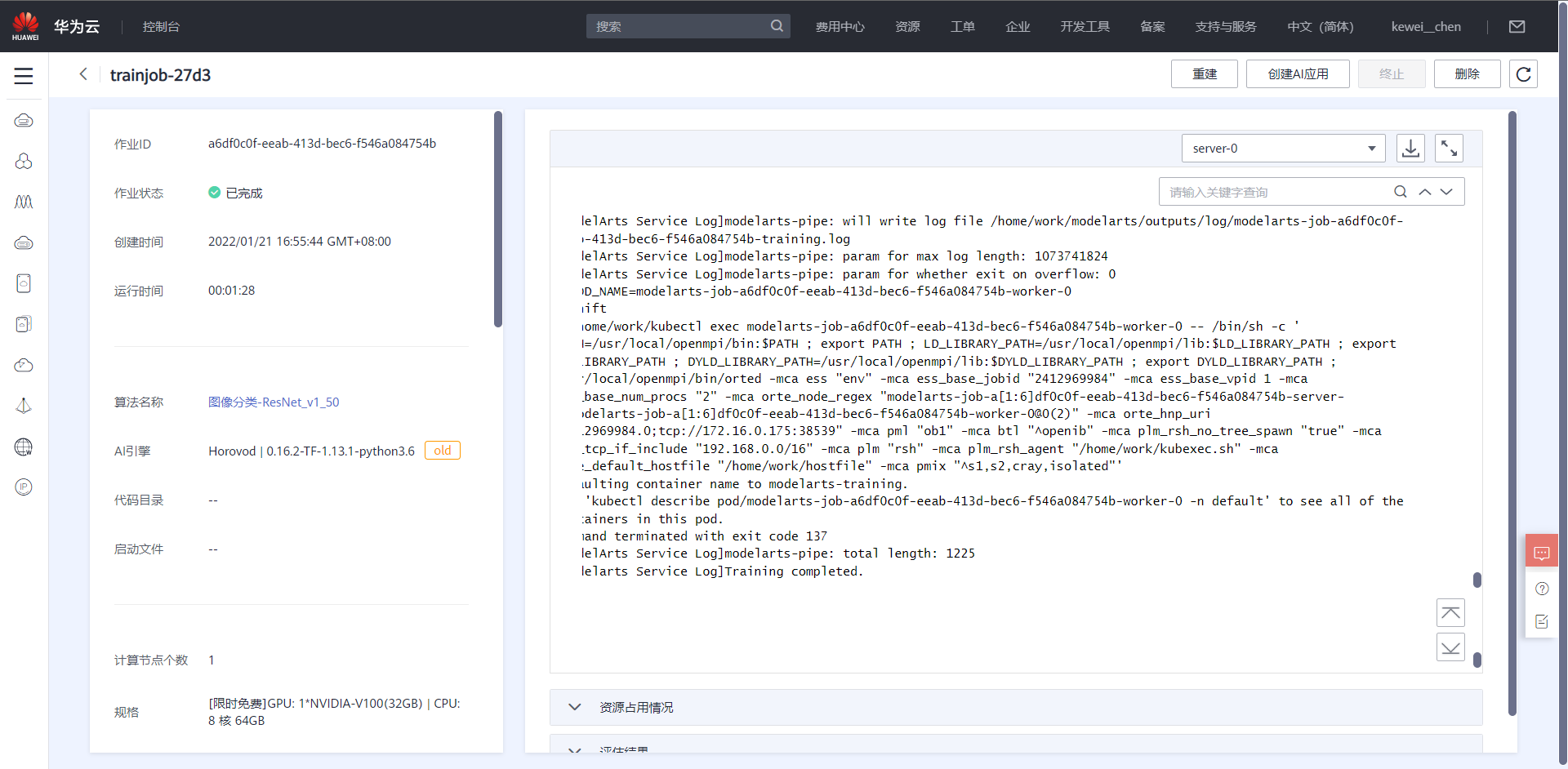
Task: Click the log panel vertical scrollbar
Action: (x=1512, y=412)
